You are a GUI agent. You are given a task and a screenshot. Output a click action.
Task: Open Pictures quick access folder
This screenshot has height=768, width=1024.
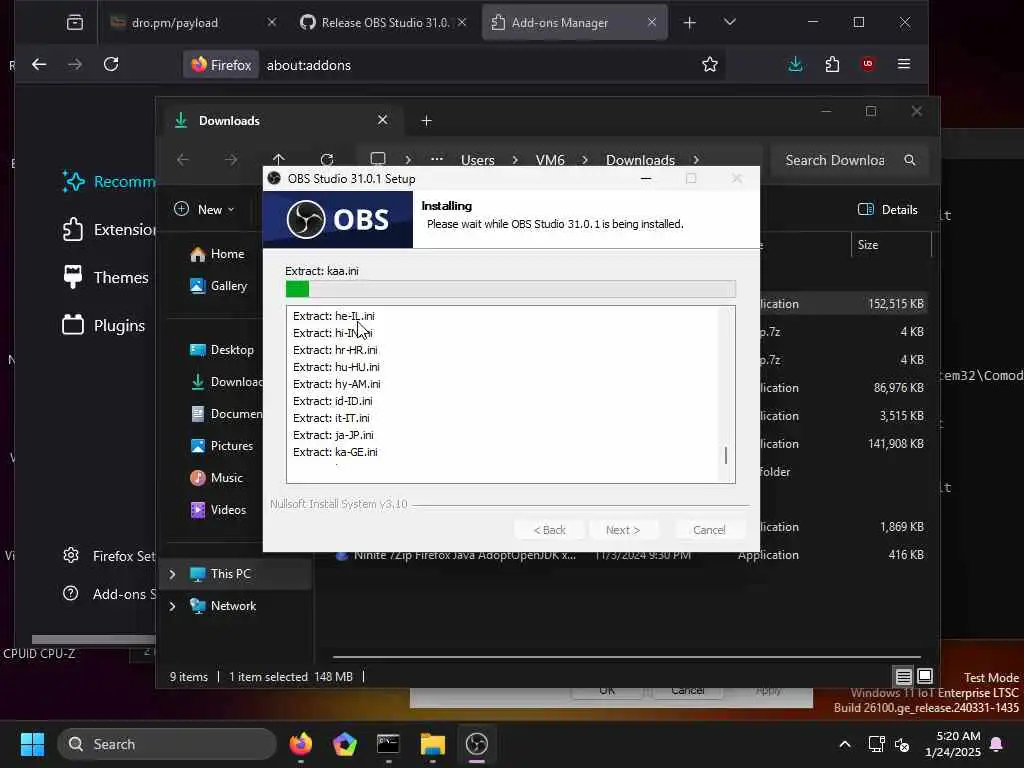point(221,446)
